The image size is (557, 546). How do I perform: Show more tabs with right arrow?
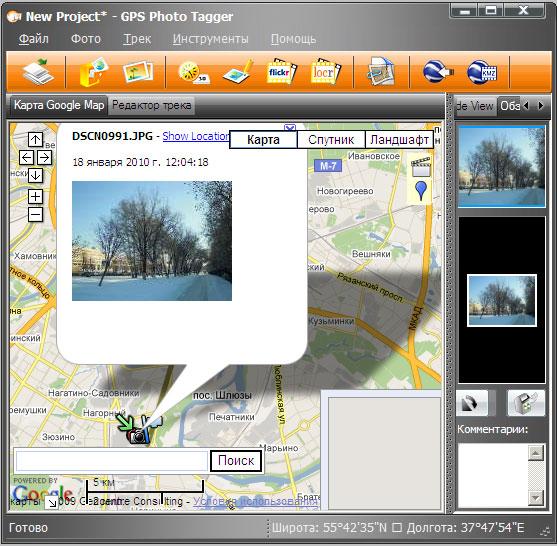[541, 106]
